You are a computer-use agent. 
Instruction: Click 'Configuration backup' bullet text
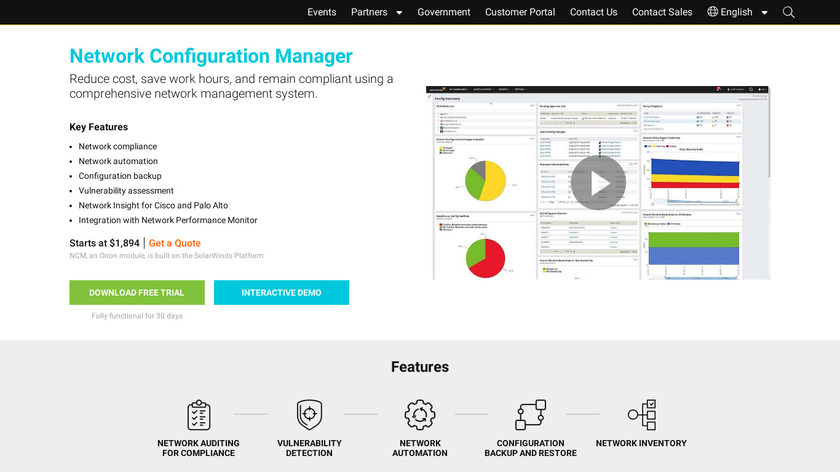(120, 176)
